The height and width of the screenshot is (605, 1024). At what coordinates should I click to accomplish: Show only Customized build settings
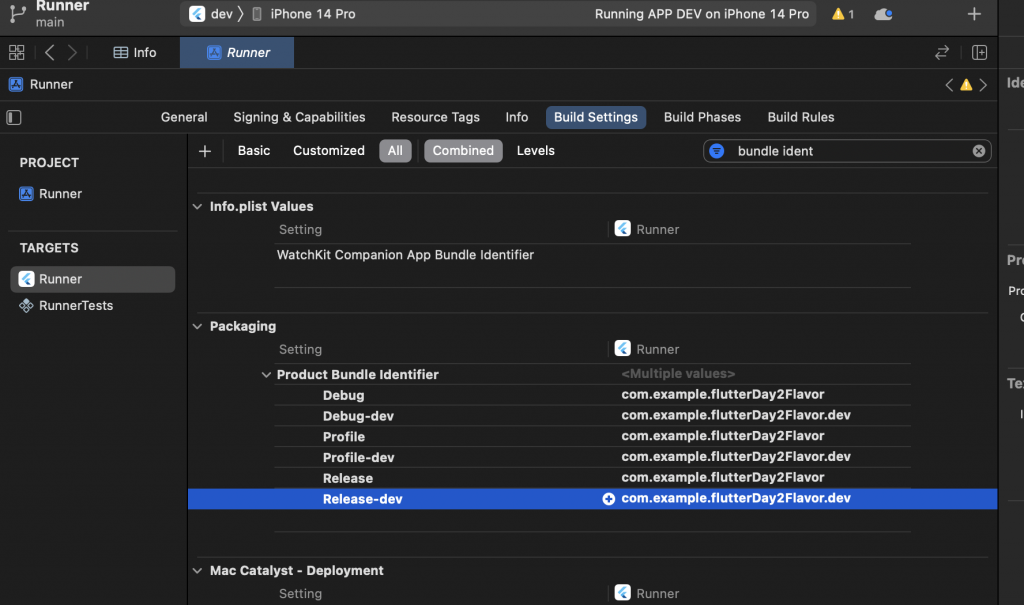(x=328, y=151)
